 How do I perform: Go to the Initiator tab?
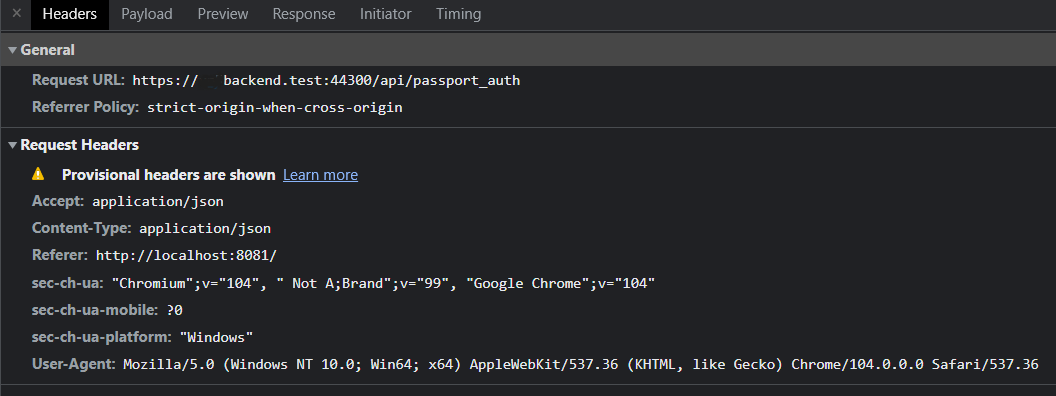[386, 14]
